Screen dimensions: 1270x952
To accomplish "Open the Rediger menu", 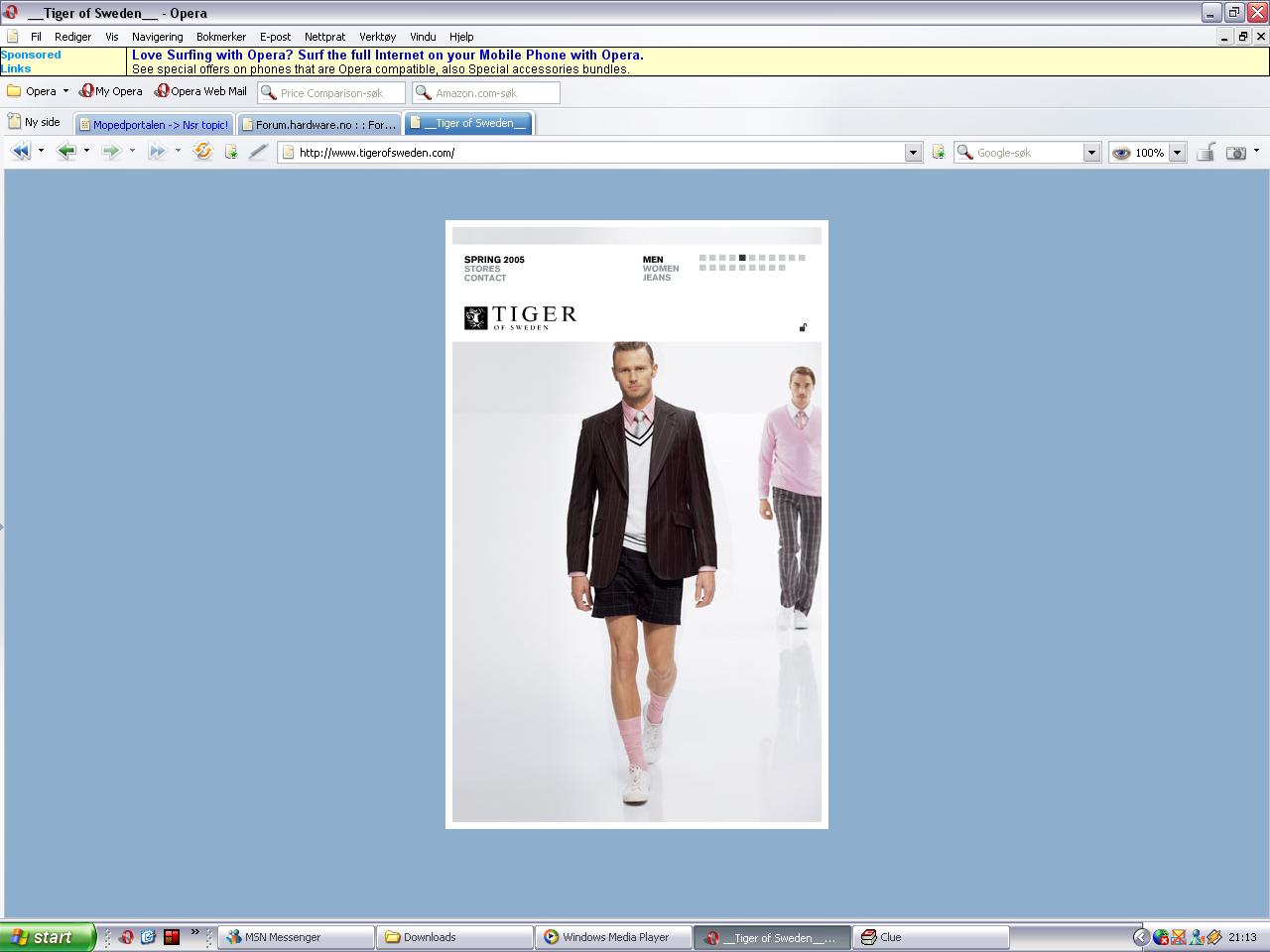I will coord(73,37).
